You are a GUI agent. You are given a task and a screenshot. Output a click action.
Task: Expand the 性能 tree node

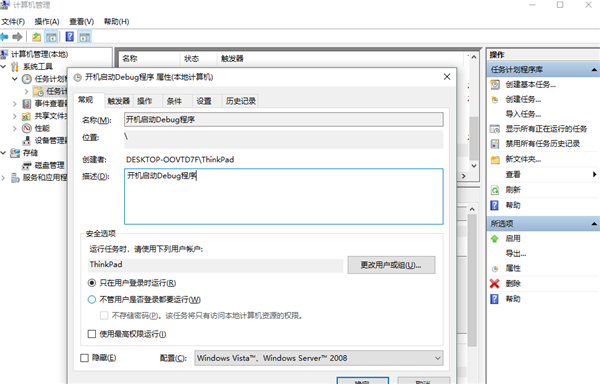tap(15, 129)
